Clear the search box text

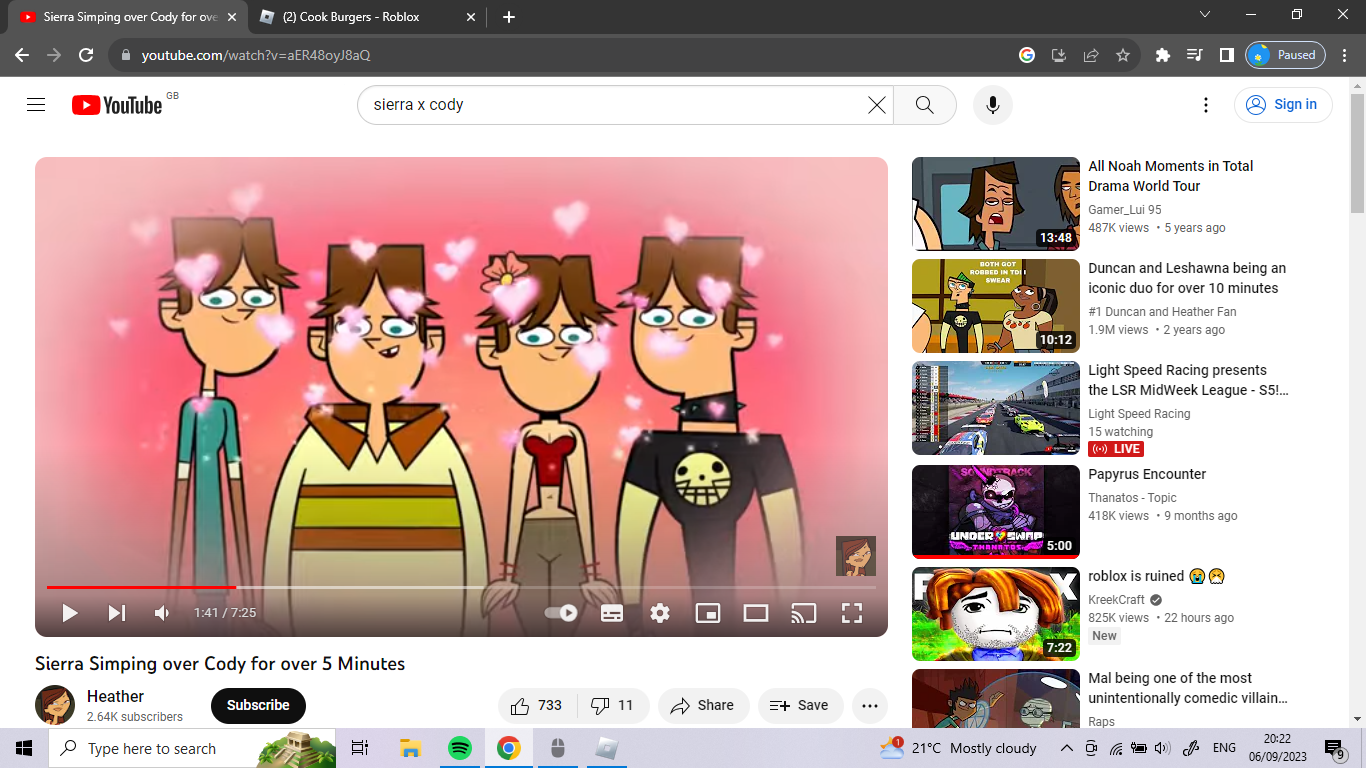pos(877,105)
